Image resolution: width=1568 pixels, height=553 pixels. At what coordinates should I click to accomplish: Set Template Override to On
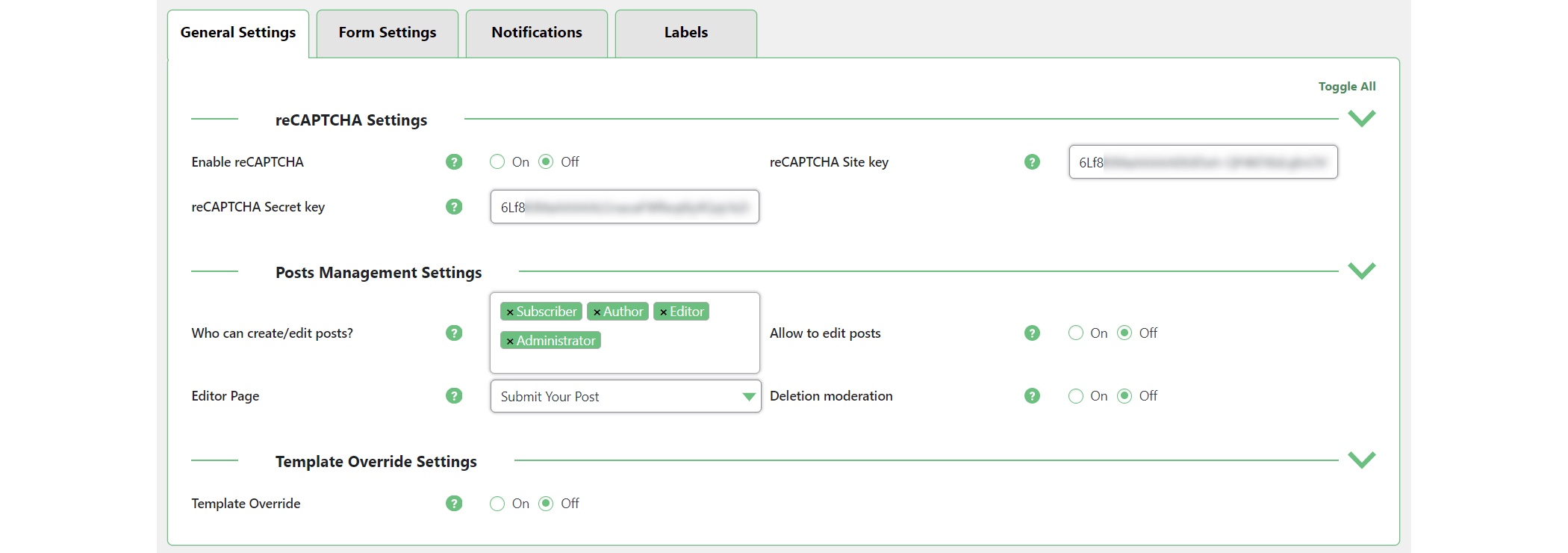coord(497,504)
